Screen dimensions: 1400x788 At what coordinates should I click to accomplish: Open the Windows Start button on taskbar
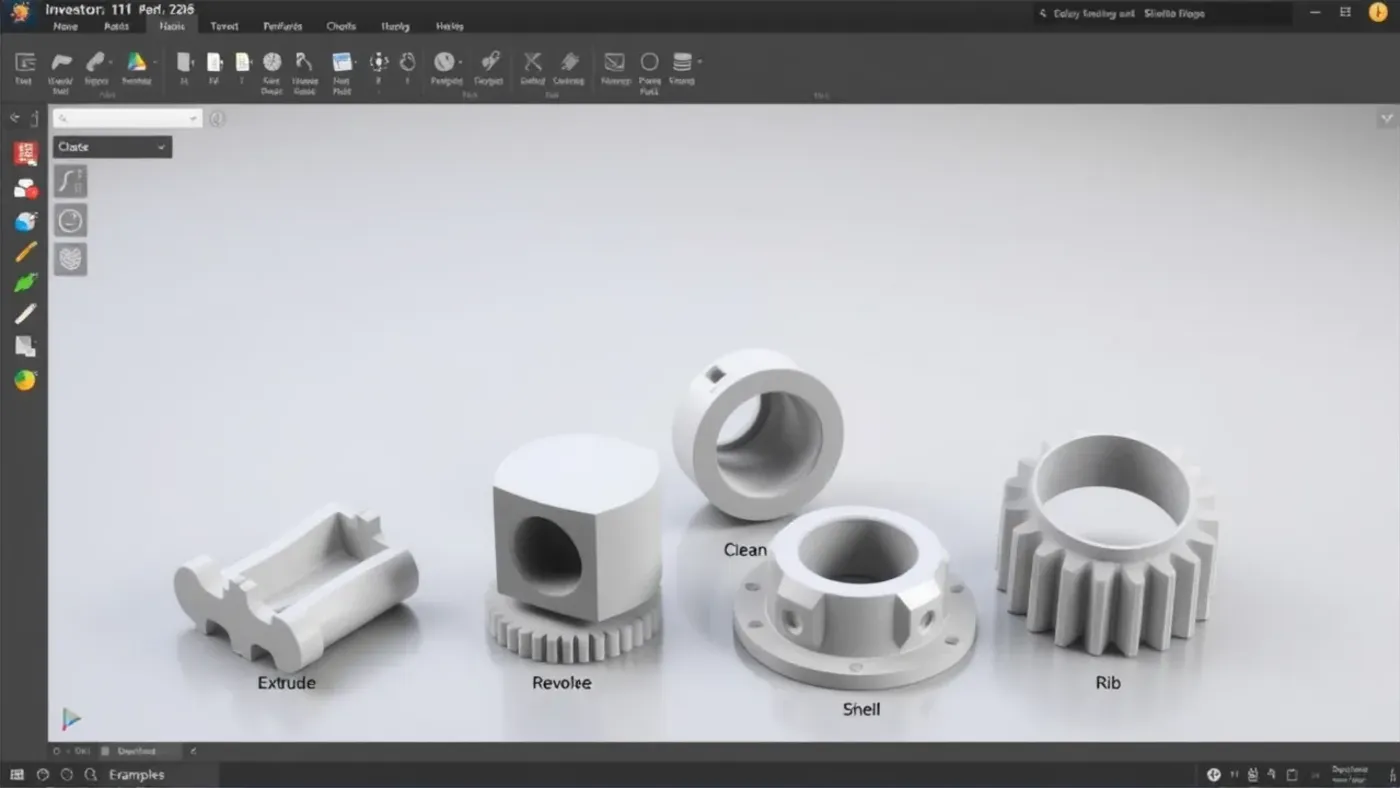(17, 775)
